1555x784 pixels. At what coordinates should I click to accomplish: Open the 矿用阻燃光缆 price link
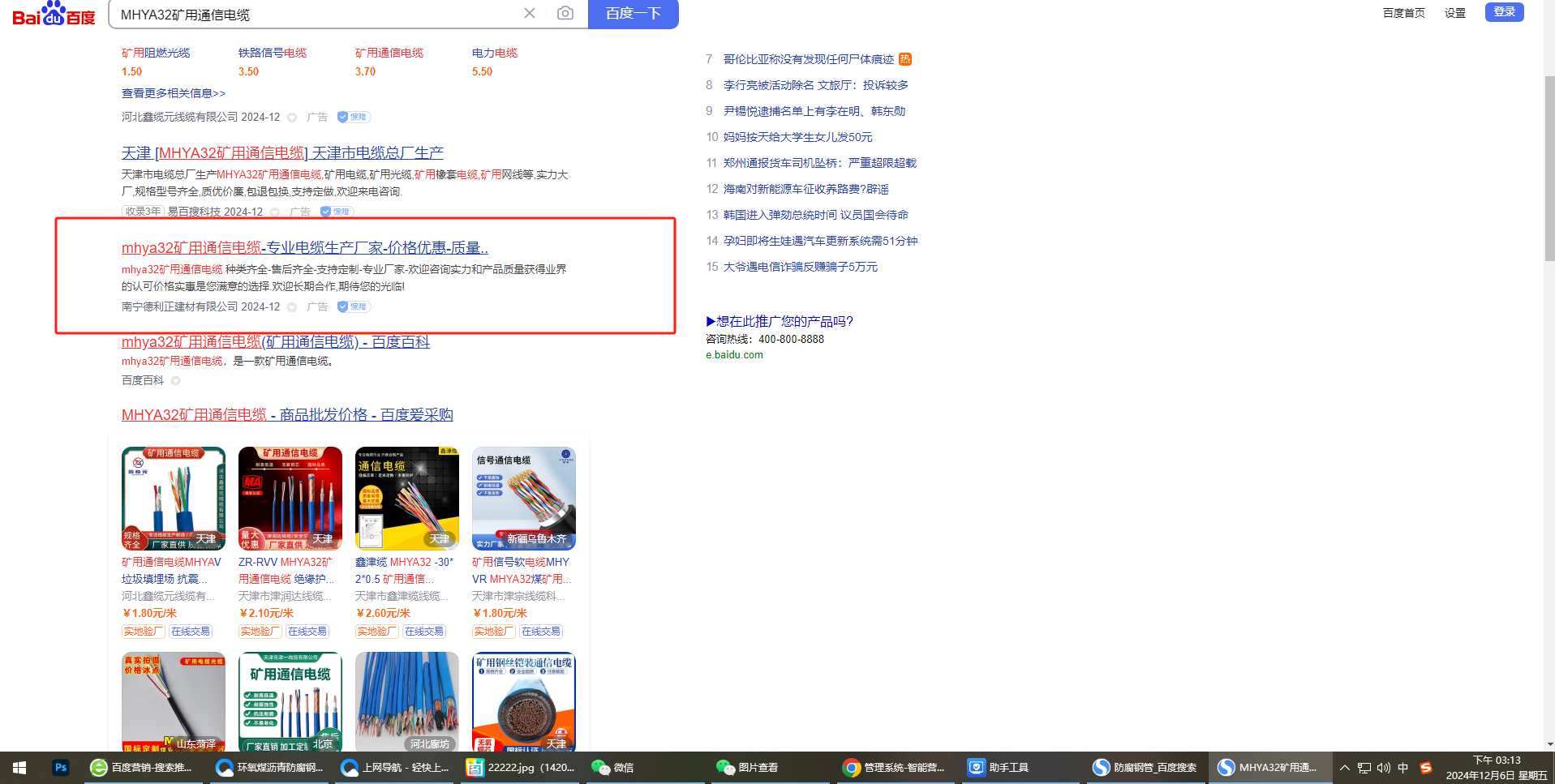(156, 53)
